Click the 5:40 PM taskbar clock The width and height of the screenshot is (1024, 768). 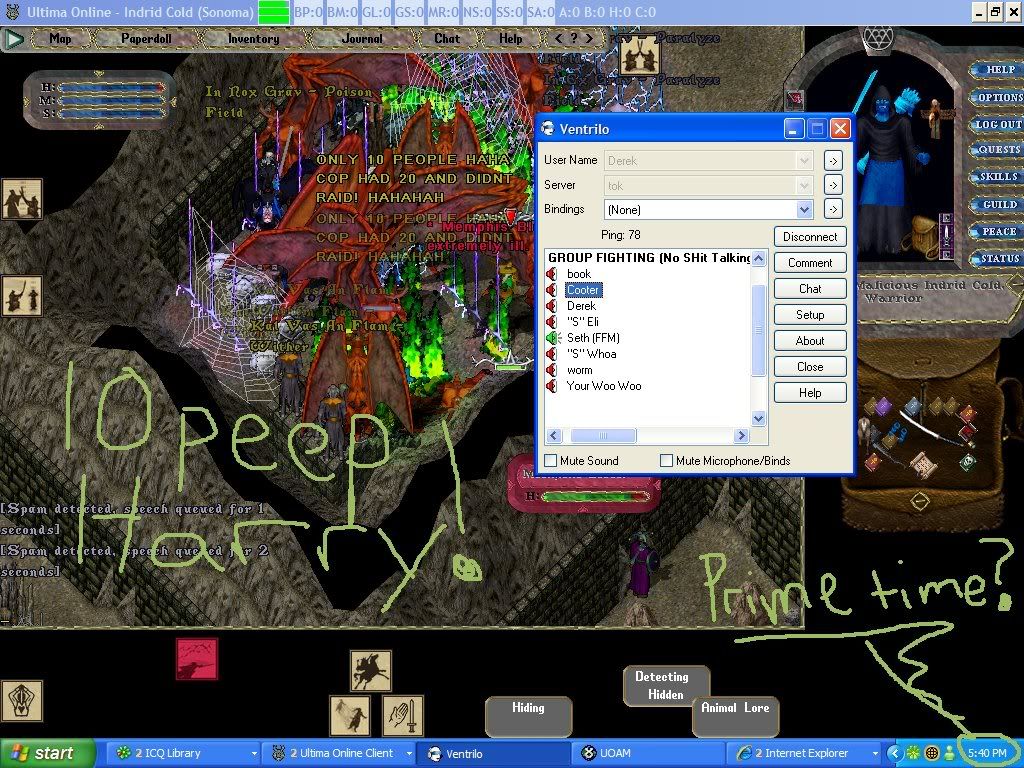[987, 754]
